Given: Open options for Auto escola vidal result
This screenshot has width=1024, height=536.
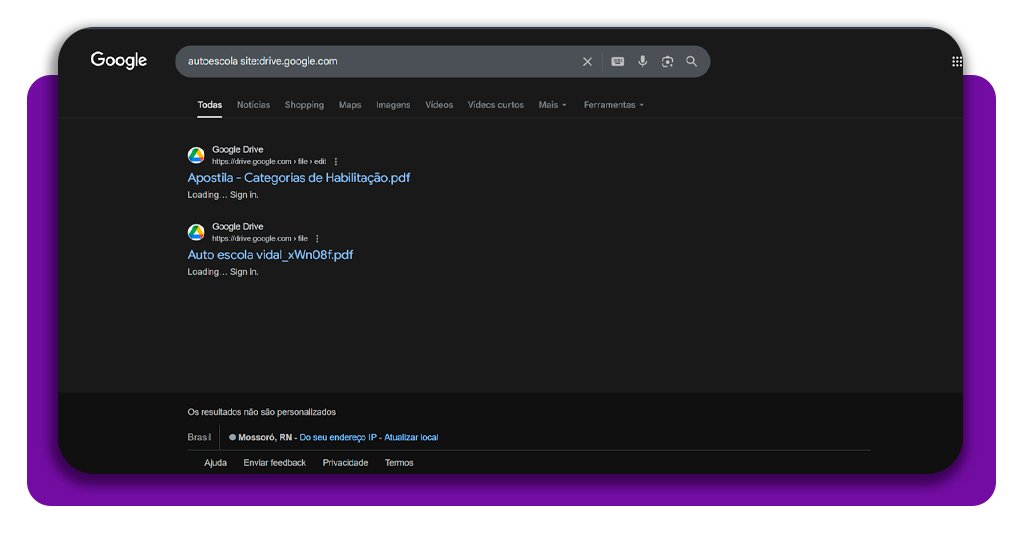Looking at the screenshot, I should [x=317, y=238].
